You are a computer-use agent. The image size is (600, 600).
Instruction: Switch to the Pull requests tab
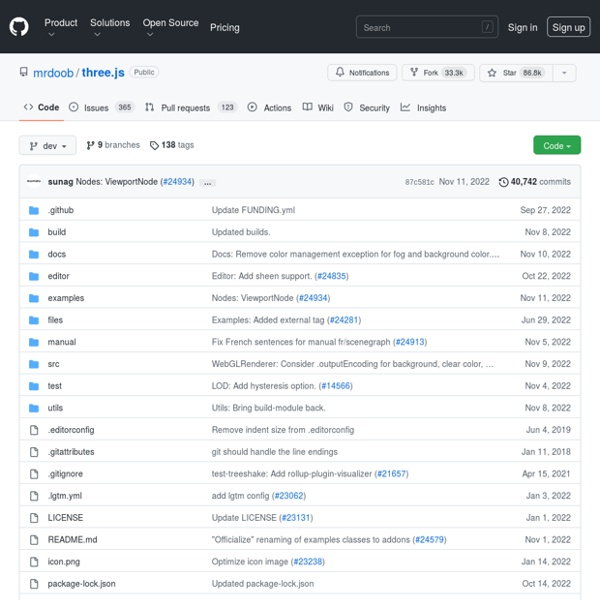point(191,108)
